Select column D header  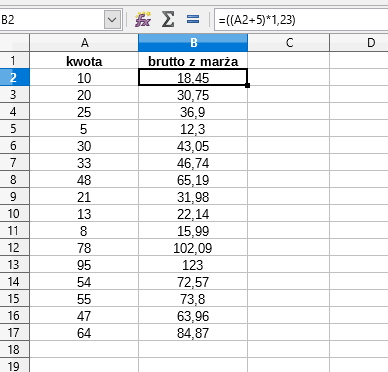359,43
